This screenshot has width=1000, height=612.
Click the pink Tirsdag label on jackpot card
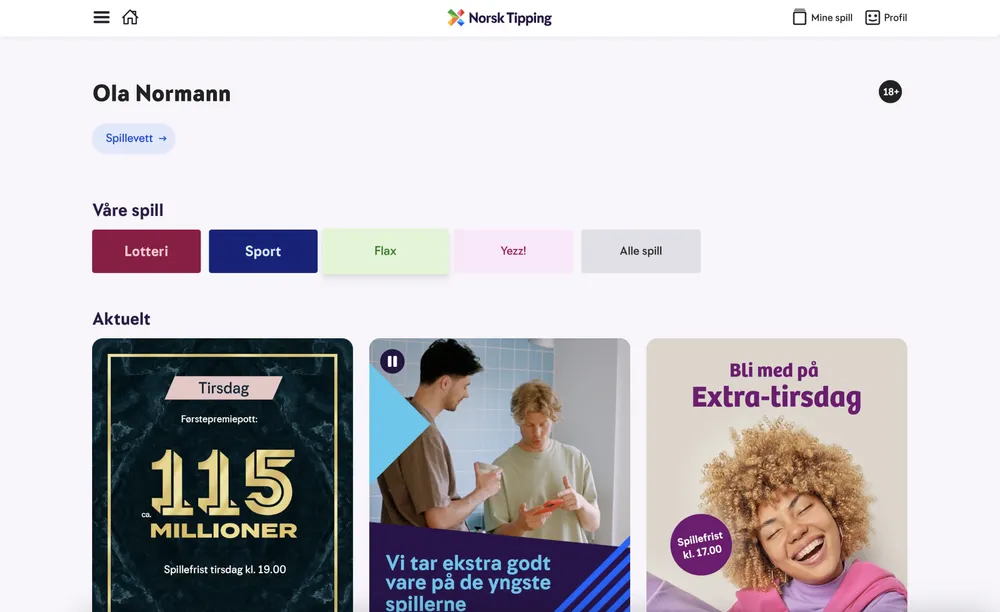(224, 388)
